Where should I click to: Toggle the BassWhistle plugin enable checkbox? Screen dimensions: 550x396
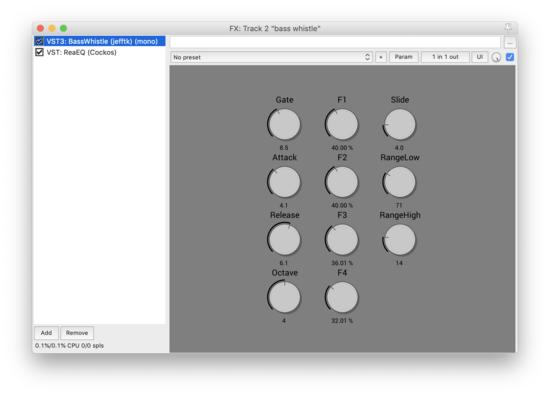39,41
